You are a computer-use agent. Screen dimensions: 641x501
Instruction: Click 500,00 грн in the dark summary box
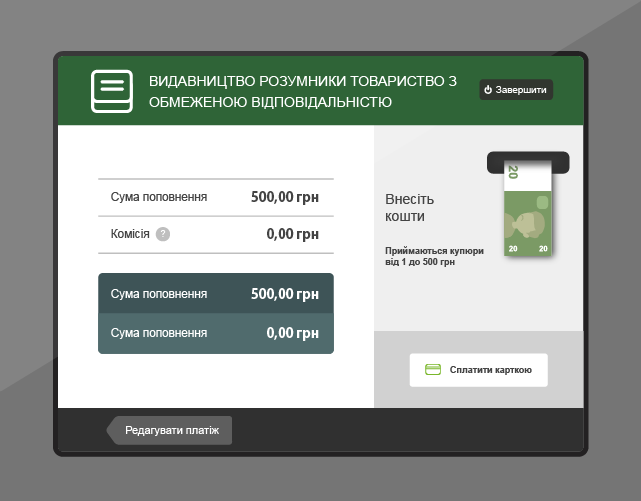tap(285, 294)
